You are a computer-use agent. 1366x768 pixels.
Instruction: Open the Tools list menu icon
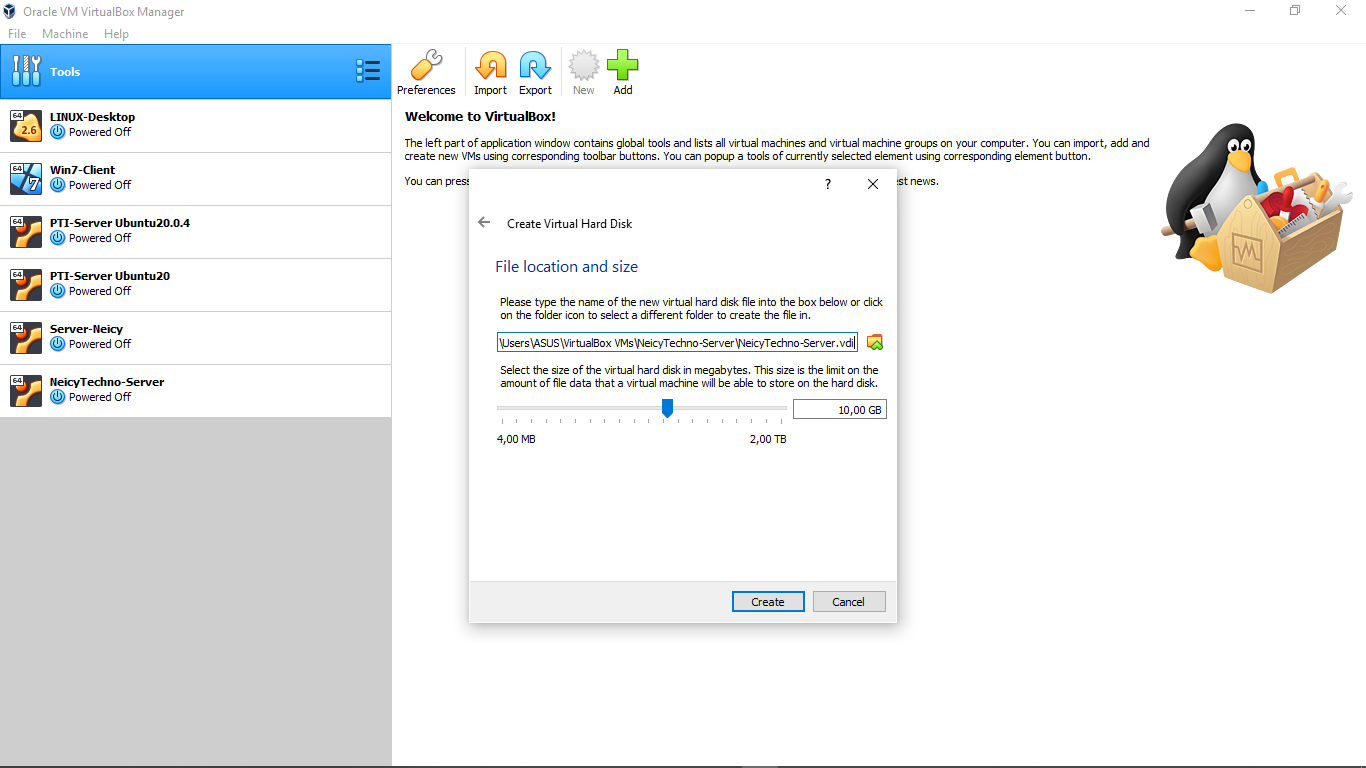point(368,71)
